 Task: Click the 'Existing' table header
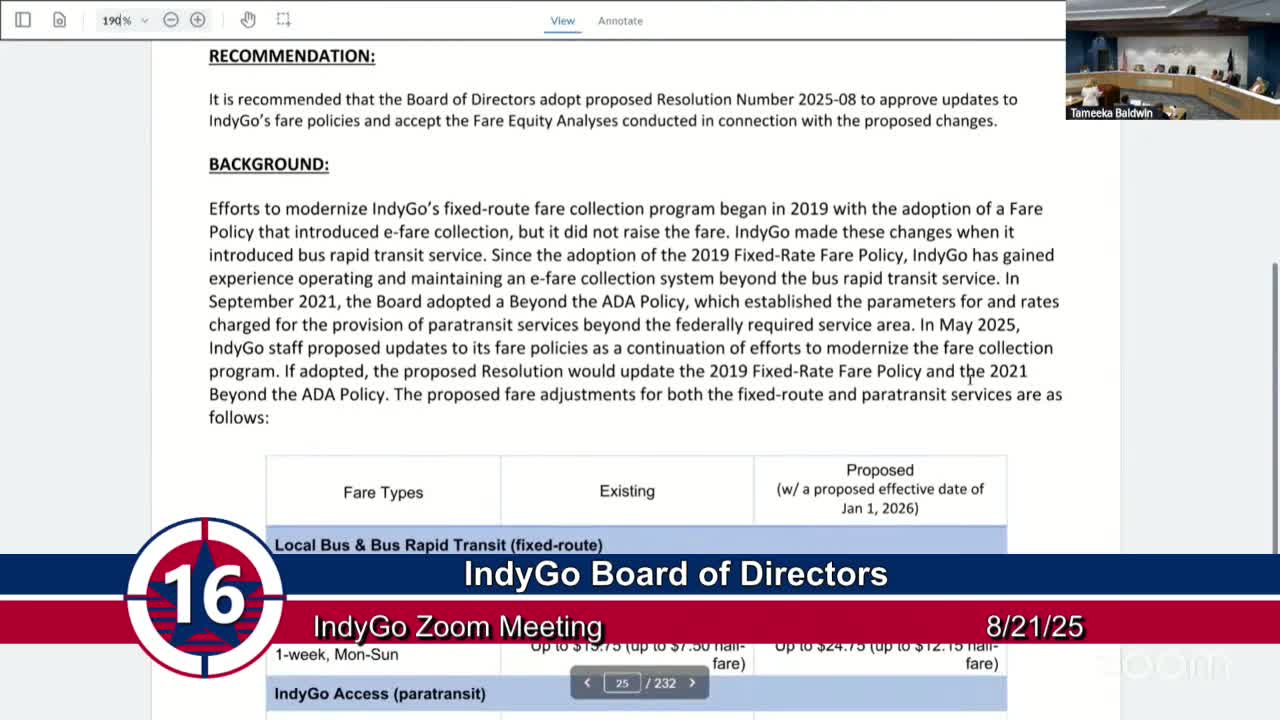(627, 491)
